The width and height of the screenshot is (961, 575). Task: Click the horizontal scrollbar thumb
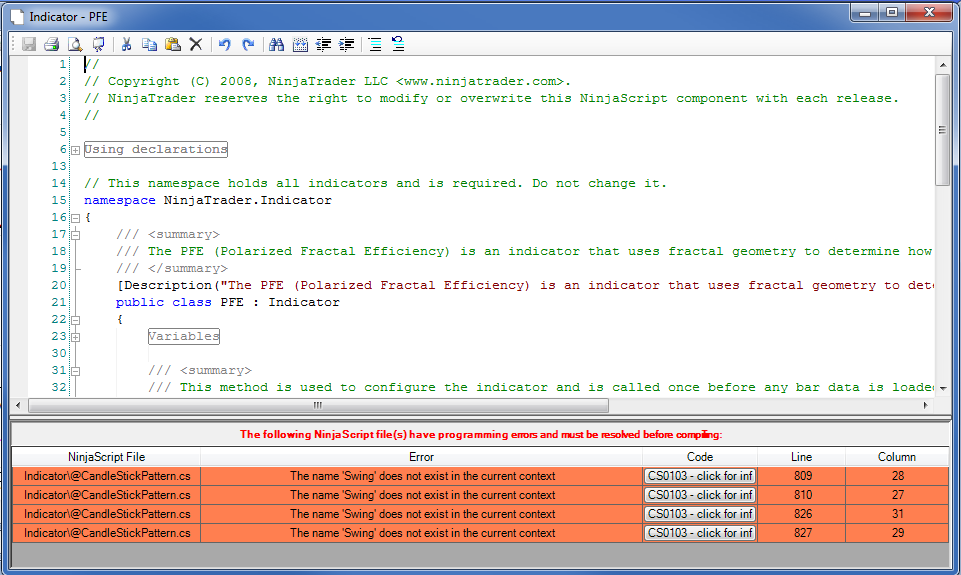point(318,405)
